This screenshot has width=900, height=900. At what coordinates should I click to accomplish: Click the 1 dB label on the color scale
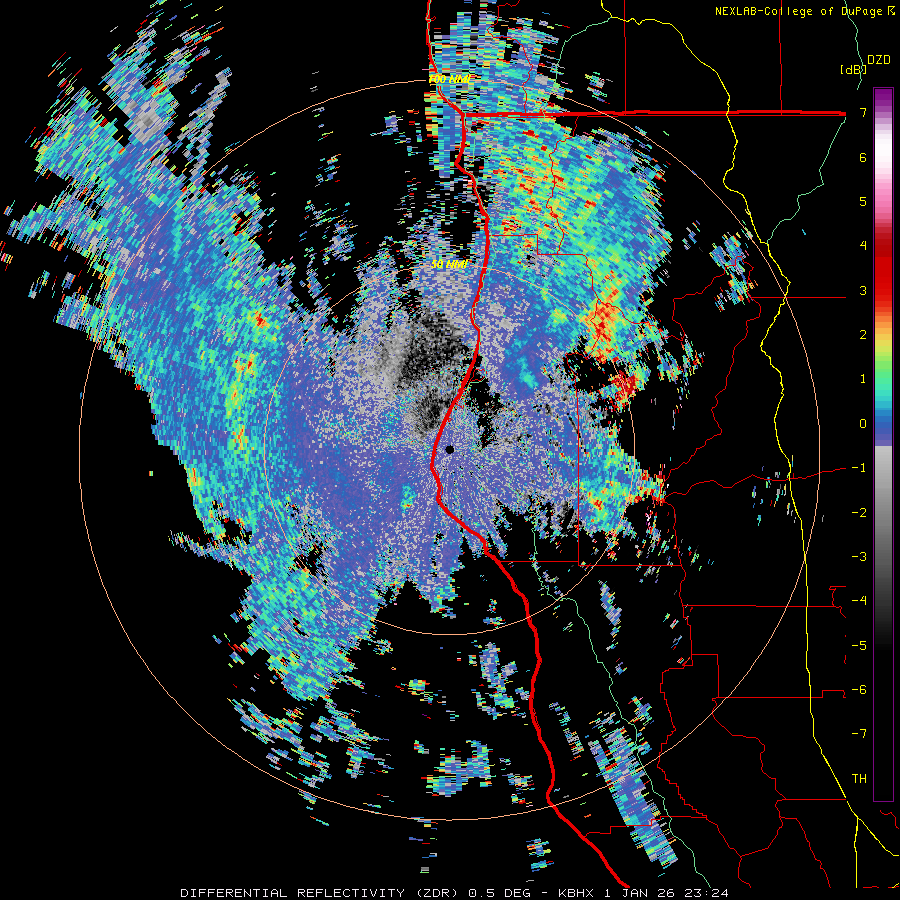(x=863, y=379)
